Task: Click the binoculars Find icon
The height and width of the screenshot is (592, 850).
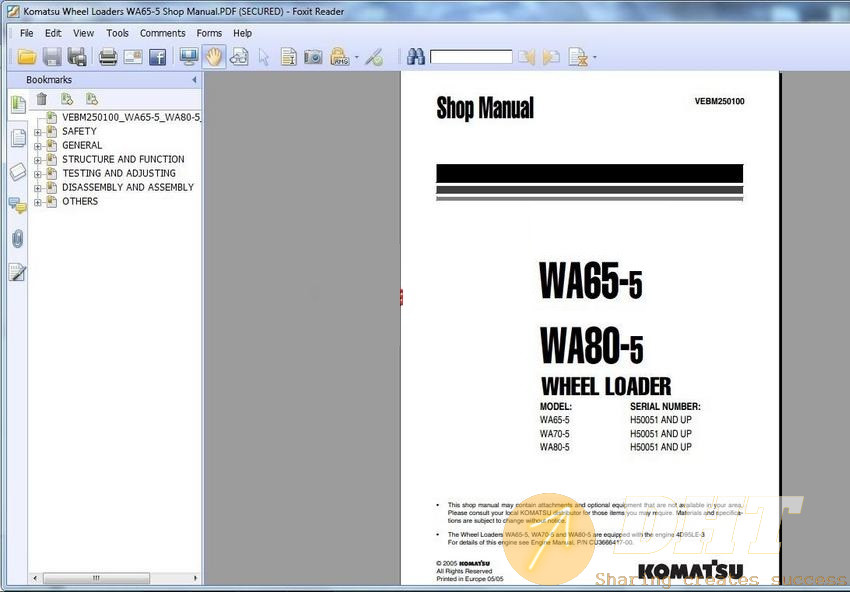Action: click(x=416, y=56)
